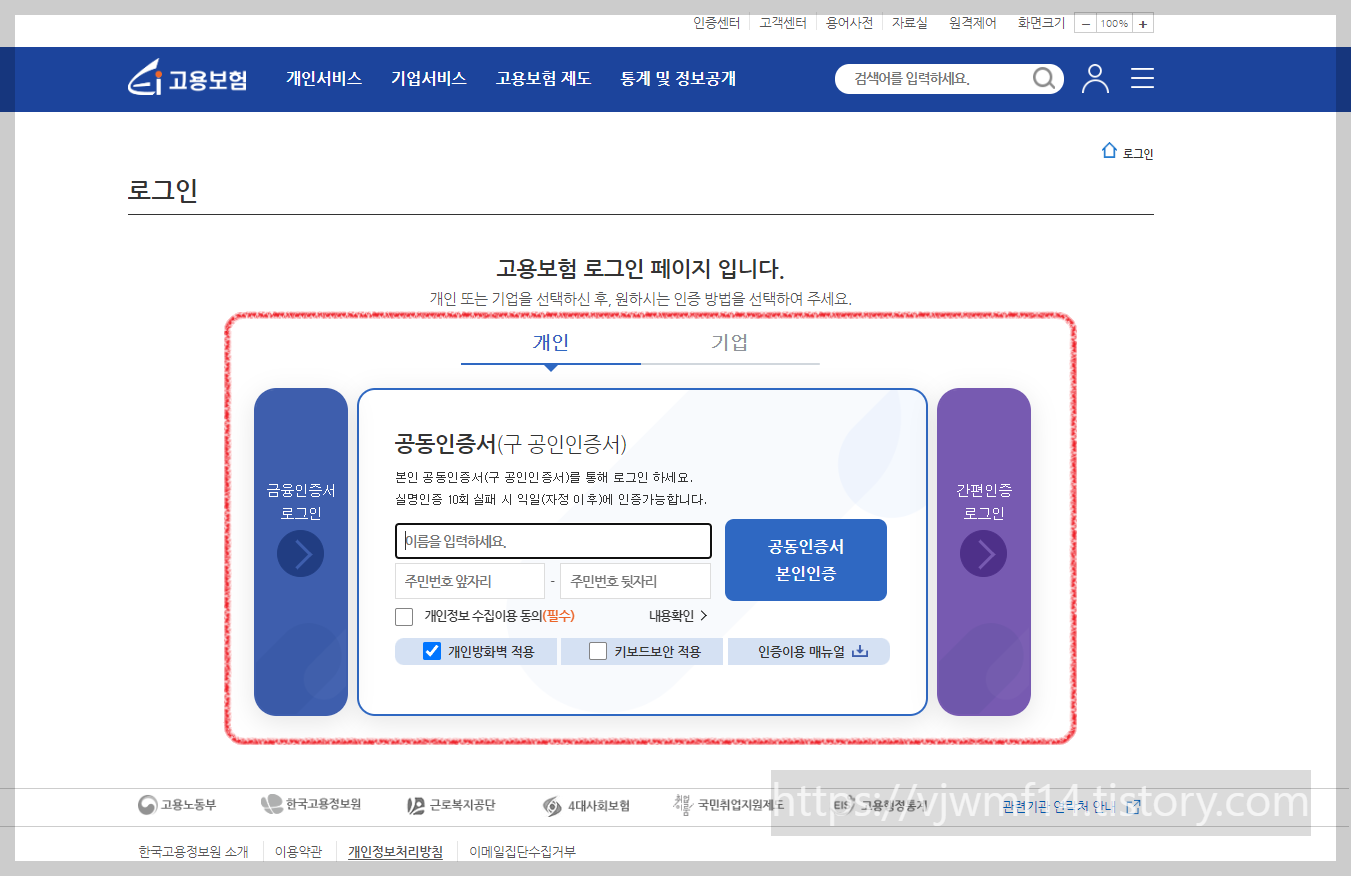Select 금융인증서 로그인 panel
The width and height of the screenshot is (1351, 876).
(301, 552)
